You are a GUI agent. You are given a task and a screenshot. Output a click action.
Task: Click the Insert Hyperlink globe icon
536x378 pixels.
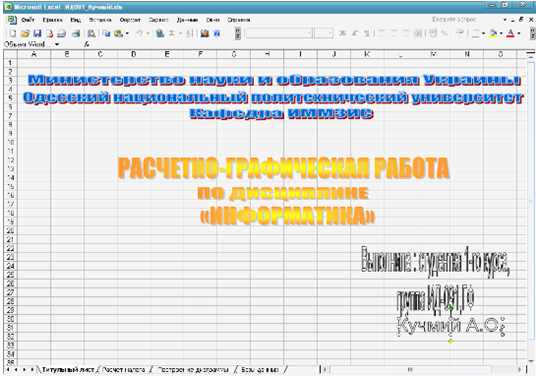pos(160,33)
